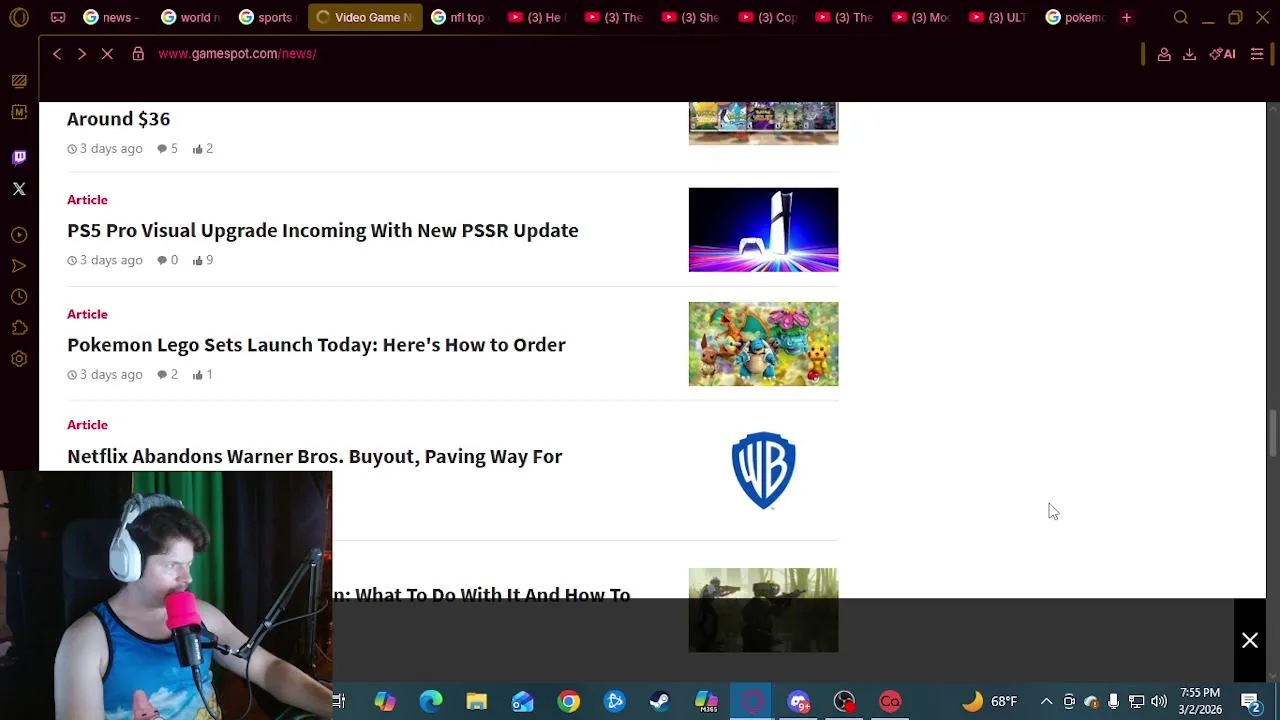The image size is (1280, 720).
Task: Open the player icon in sidebar
Action: [19, 235]
